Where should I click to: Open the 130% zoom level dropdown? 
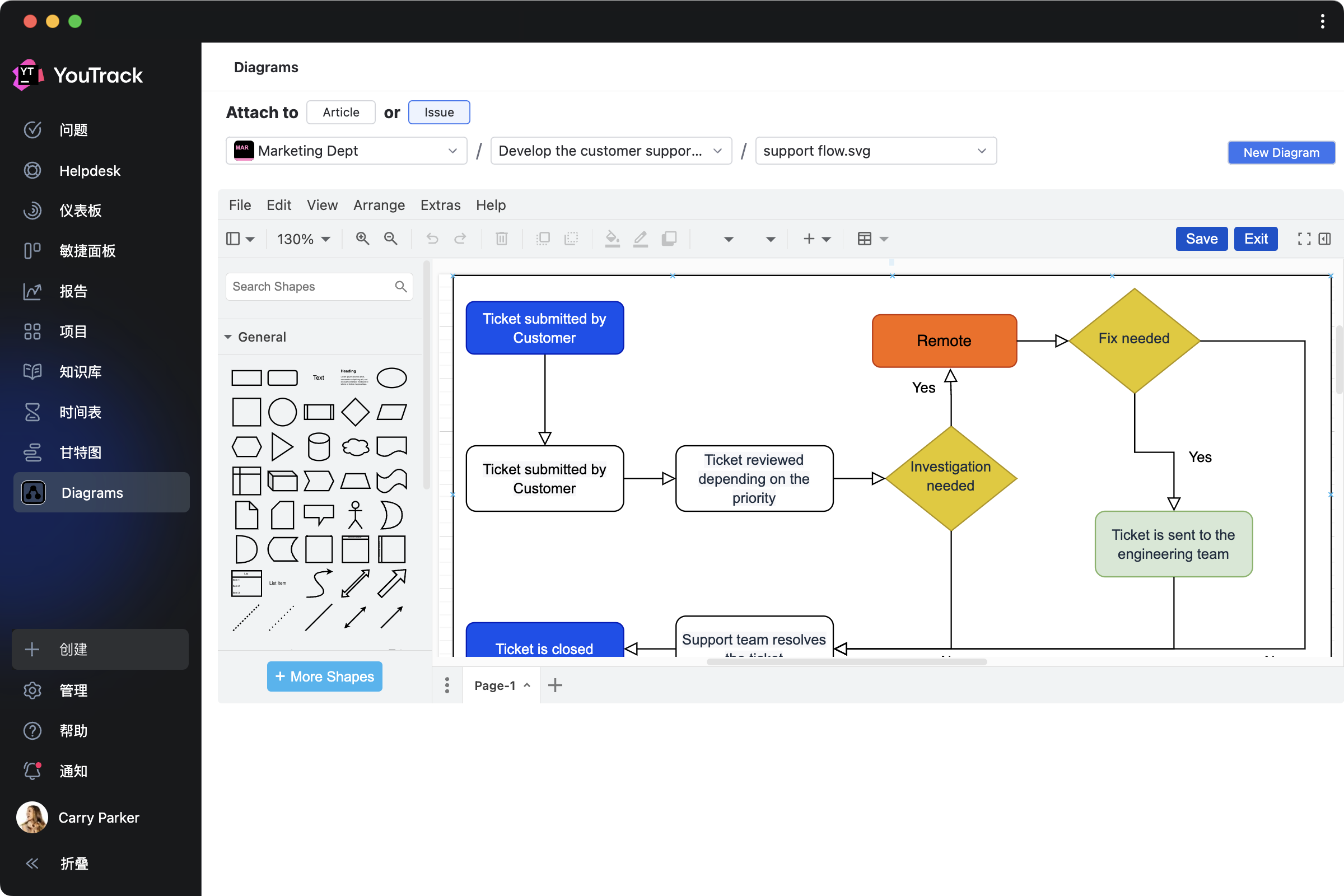[304, 239]
